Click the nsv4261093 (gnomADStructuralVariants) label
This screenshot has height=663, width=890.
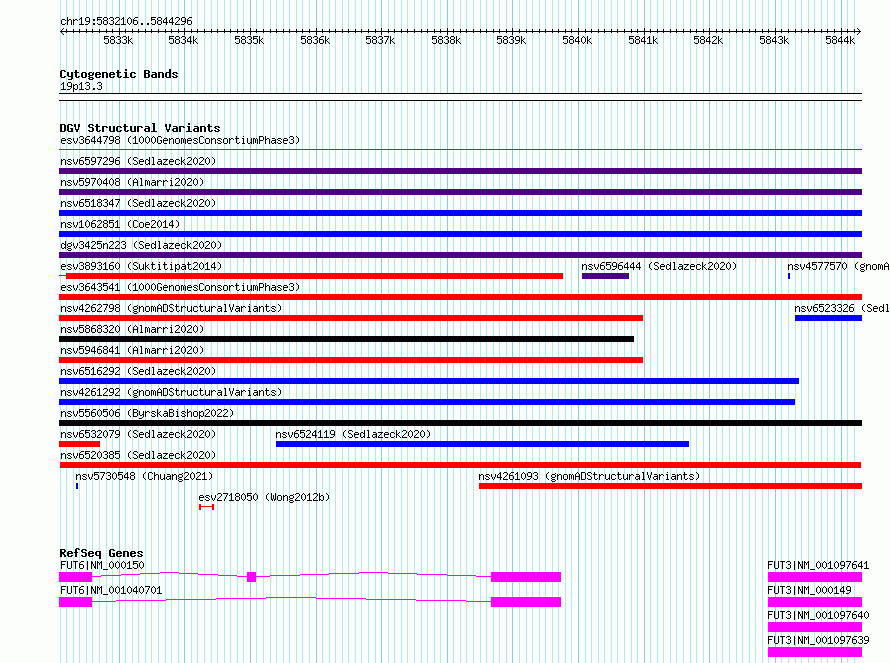point(589,476)
